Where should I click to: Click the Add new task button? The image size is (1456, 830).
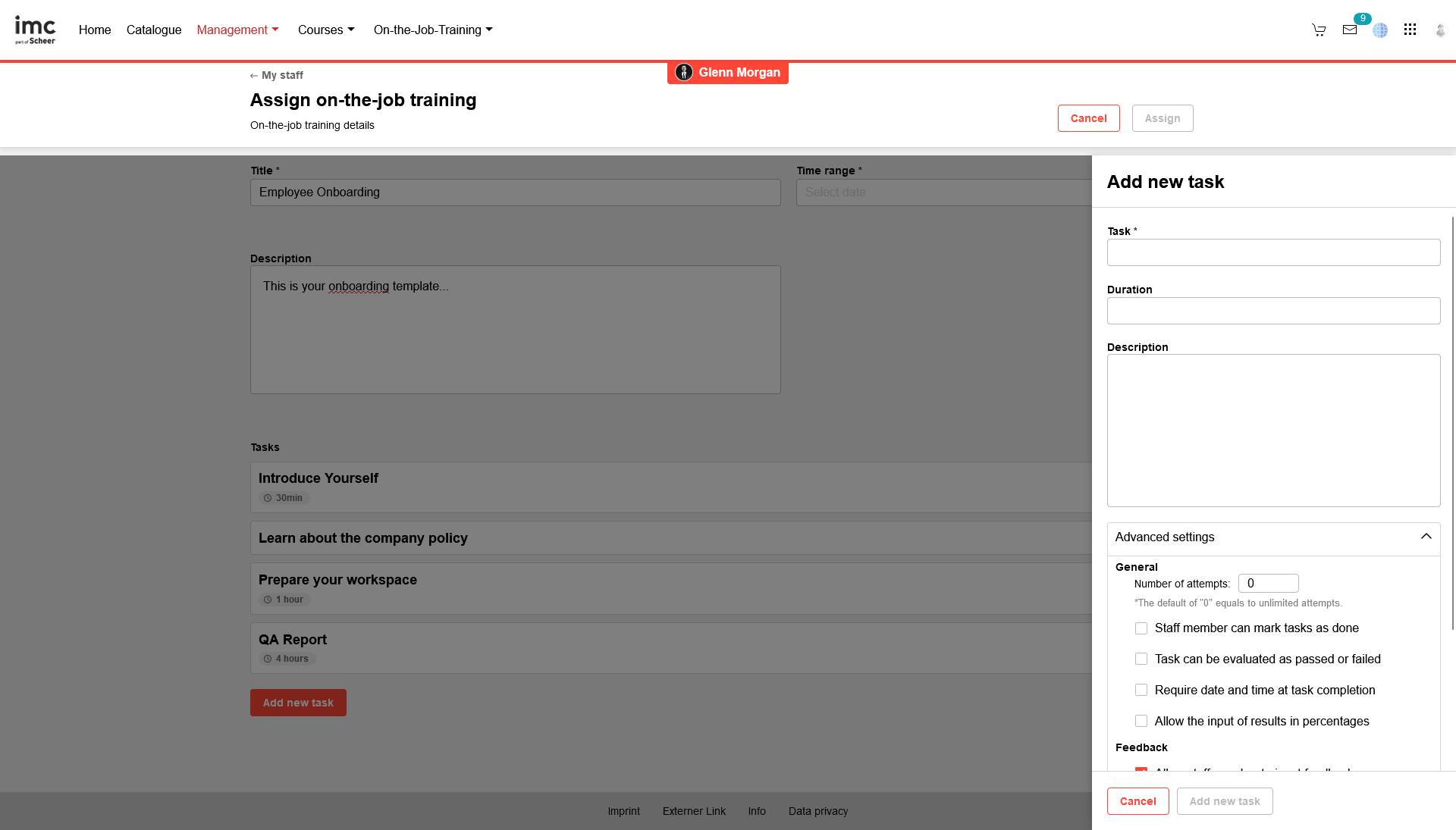298,702
